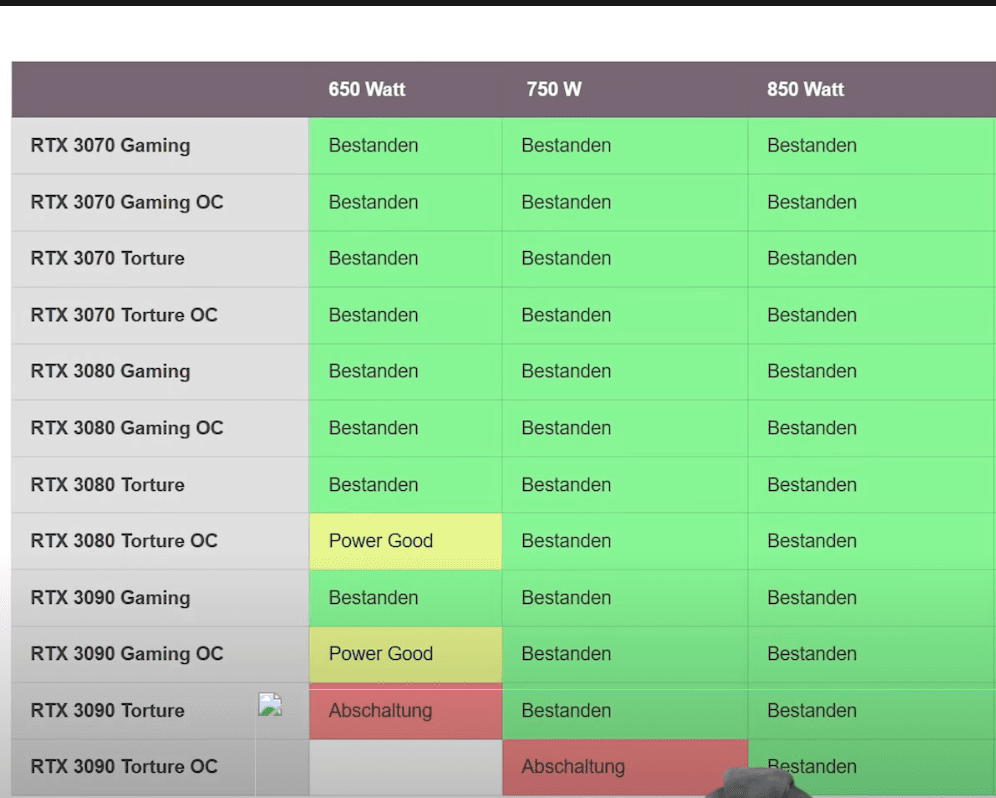Viewport: 996px width, 798px height.
Task: Click RTX 3070 Gaming 850 Watt Bestanden cell
Action: [x=872, y=145]
